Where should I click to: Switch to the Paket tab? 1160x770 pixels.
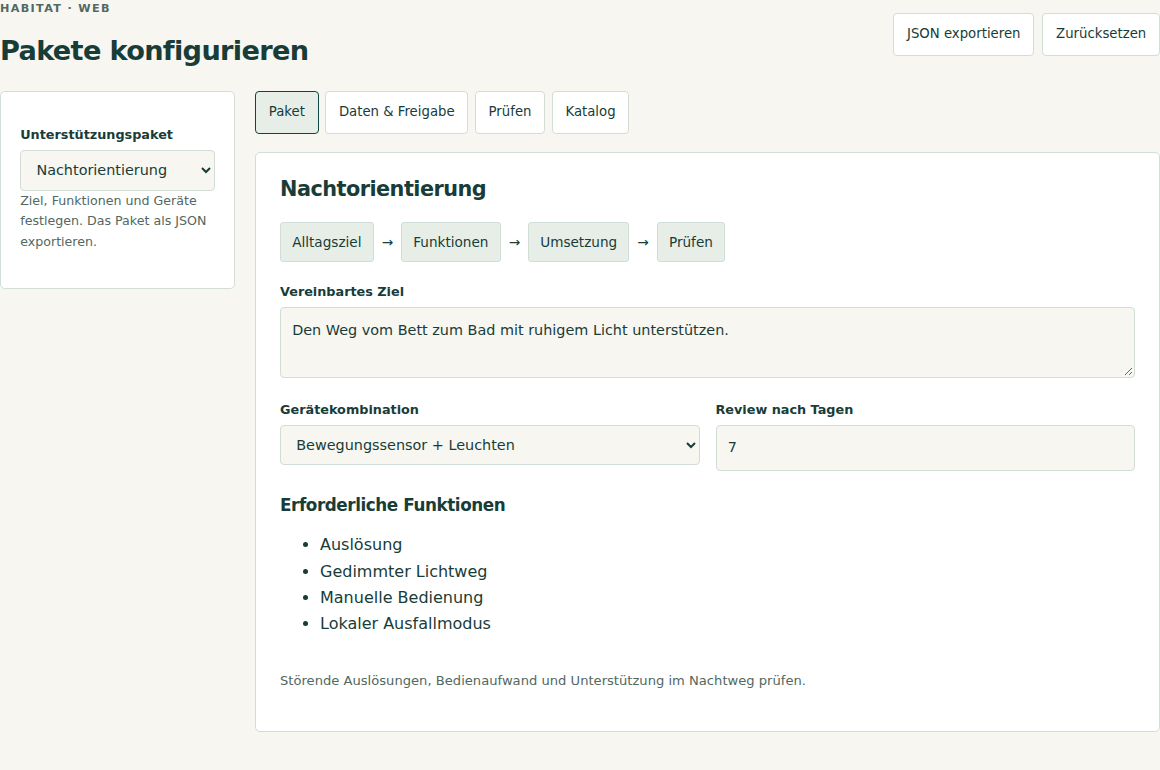pos(286,112)
